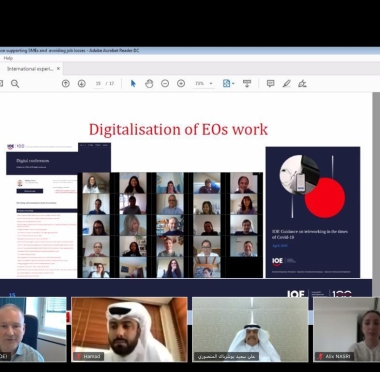Zoom in with the plus icon
Screen dimensions: 380x372
[x=181, y=83]
